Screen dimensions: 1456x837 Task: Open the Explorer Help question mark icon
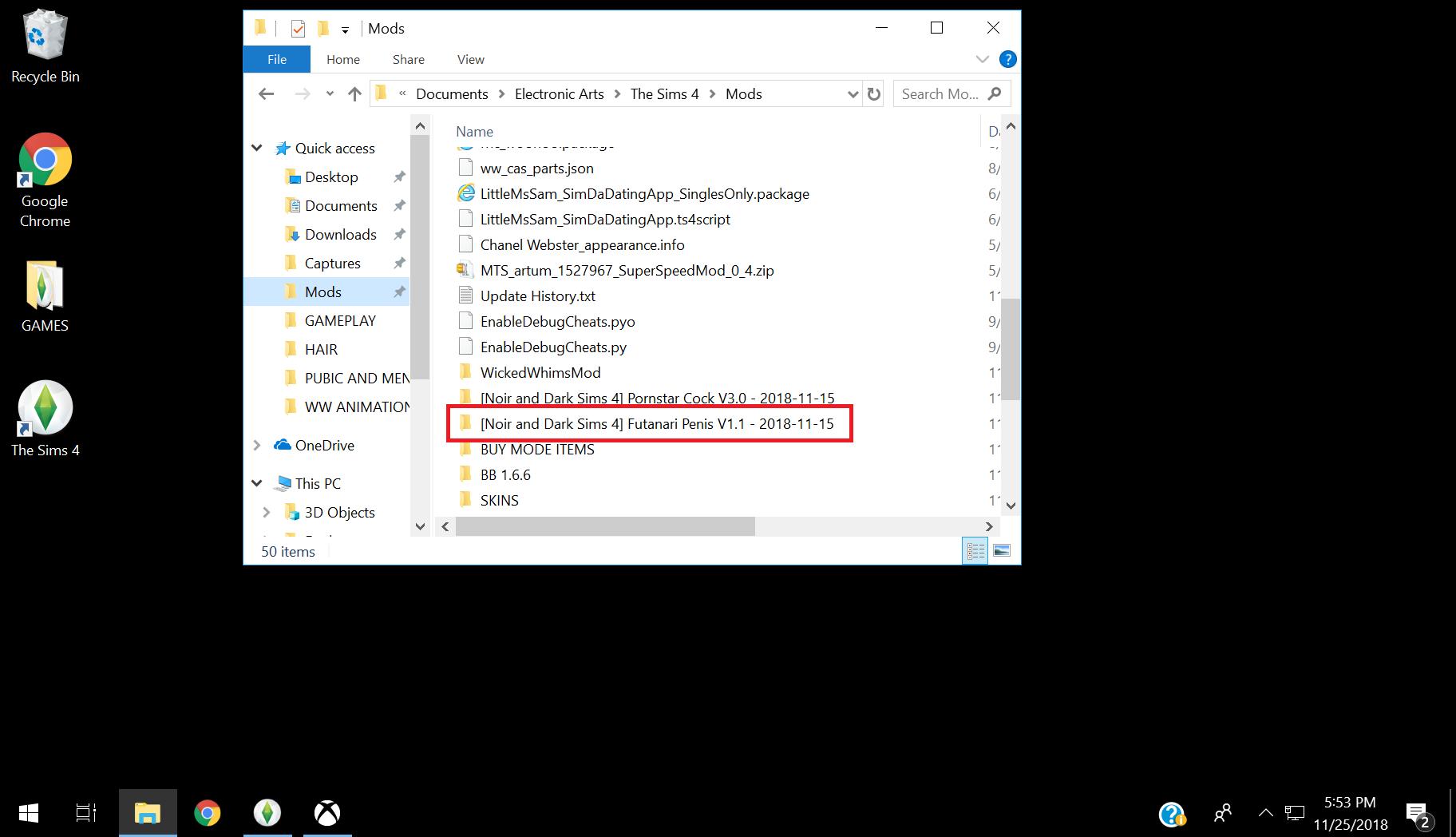tap(1008, 59)
